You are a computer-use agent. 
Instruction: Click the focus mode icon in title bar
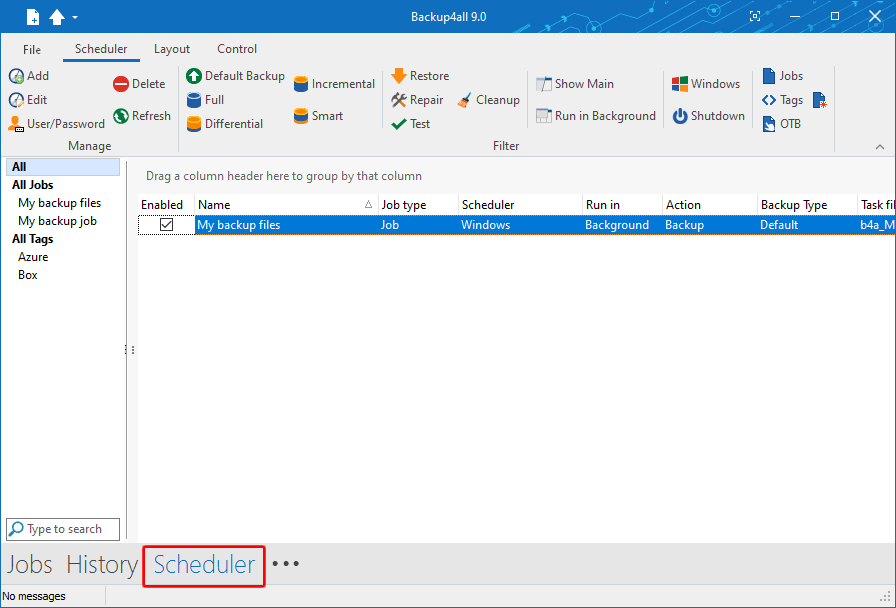click(755, 17)
